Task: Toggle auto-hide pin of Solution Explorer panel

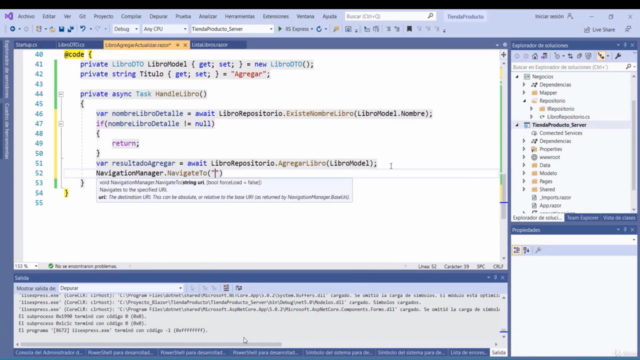Action: 625,45
